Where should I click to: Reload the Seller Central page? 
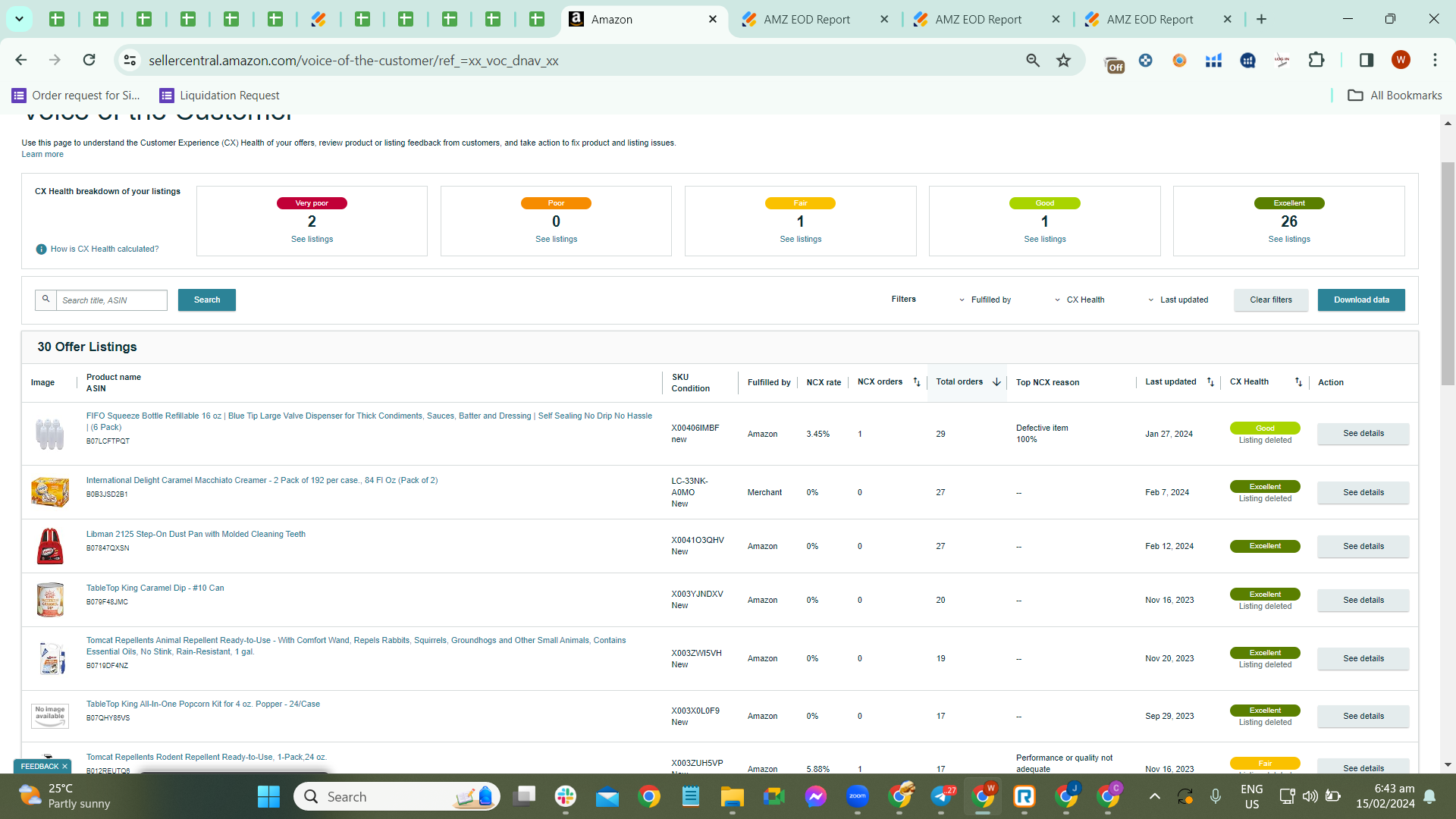point(89,60)
